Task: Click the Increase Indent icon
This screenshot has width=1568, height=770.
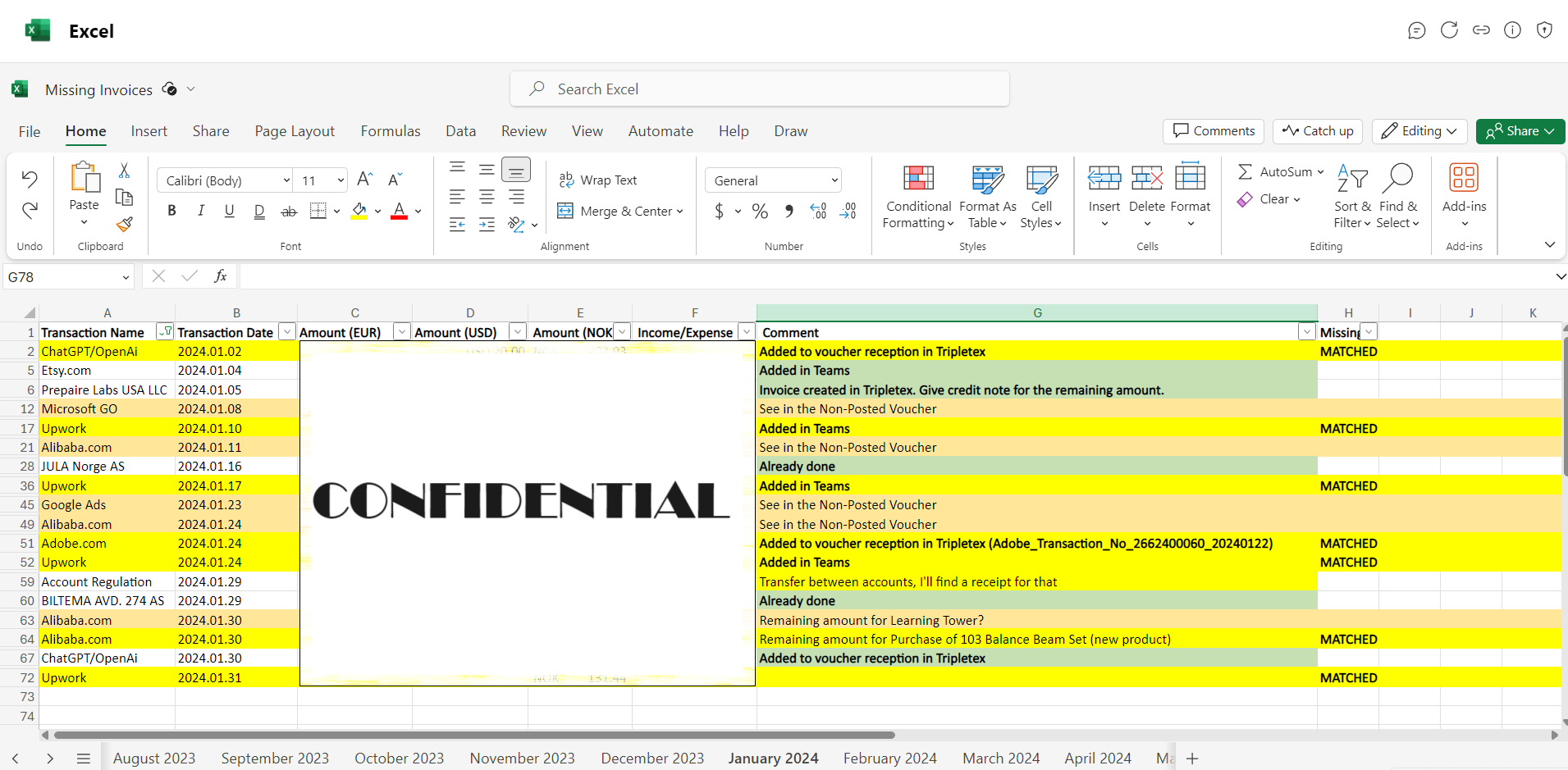Action: 487,225
